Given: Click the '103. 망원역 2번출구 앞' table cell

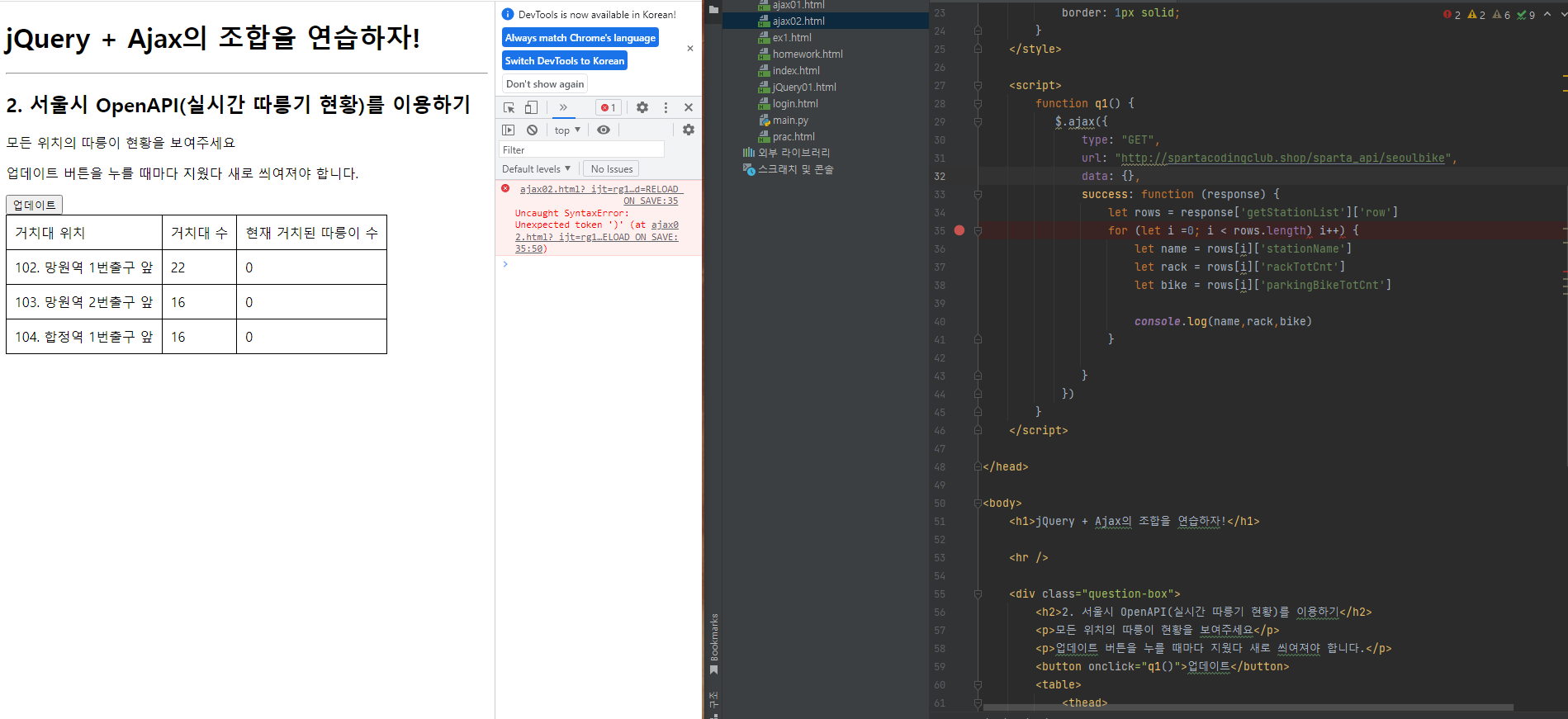Looking at the screenshot, I should 84,302.
